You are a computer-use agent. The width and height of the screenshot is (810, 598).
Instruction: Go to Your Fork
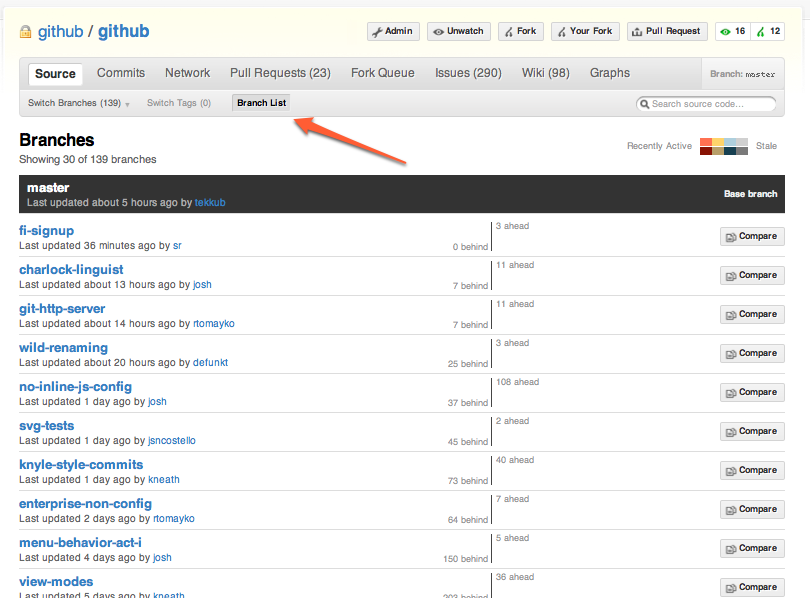pos(585,32)
